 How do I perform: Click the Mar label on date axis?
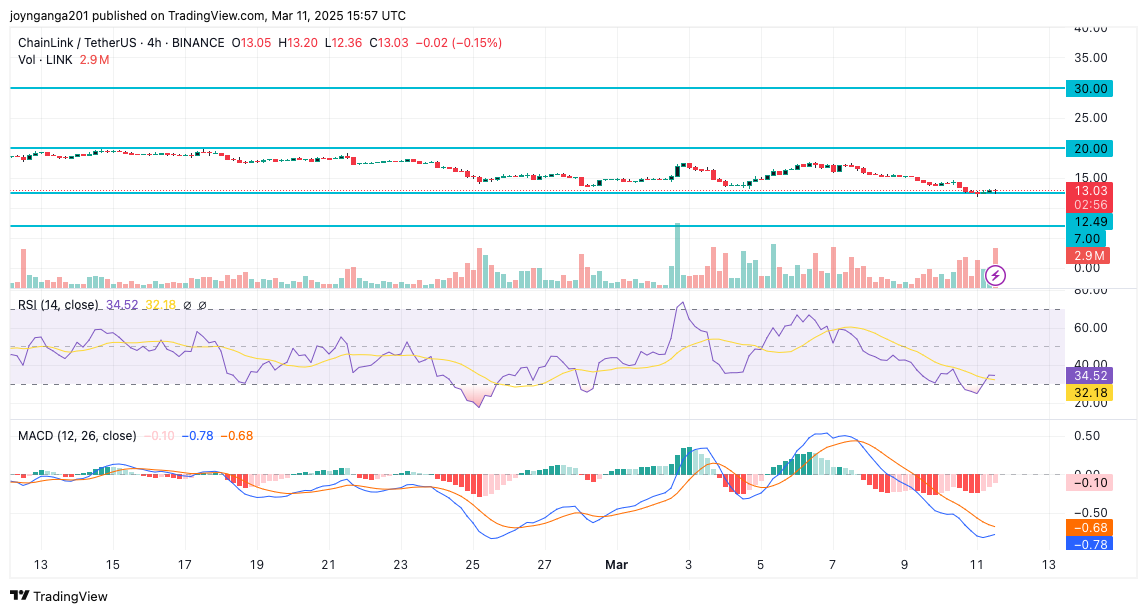pyautogui.click(x=617, y=565)
